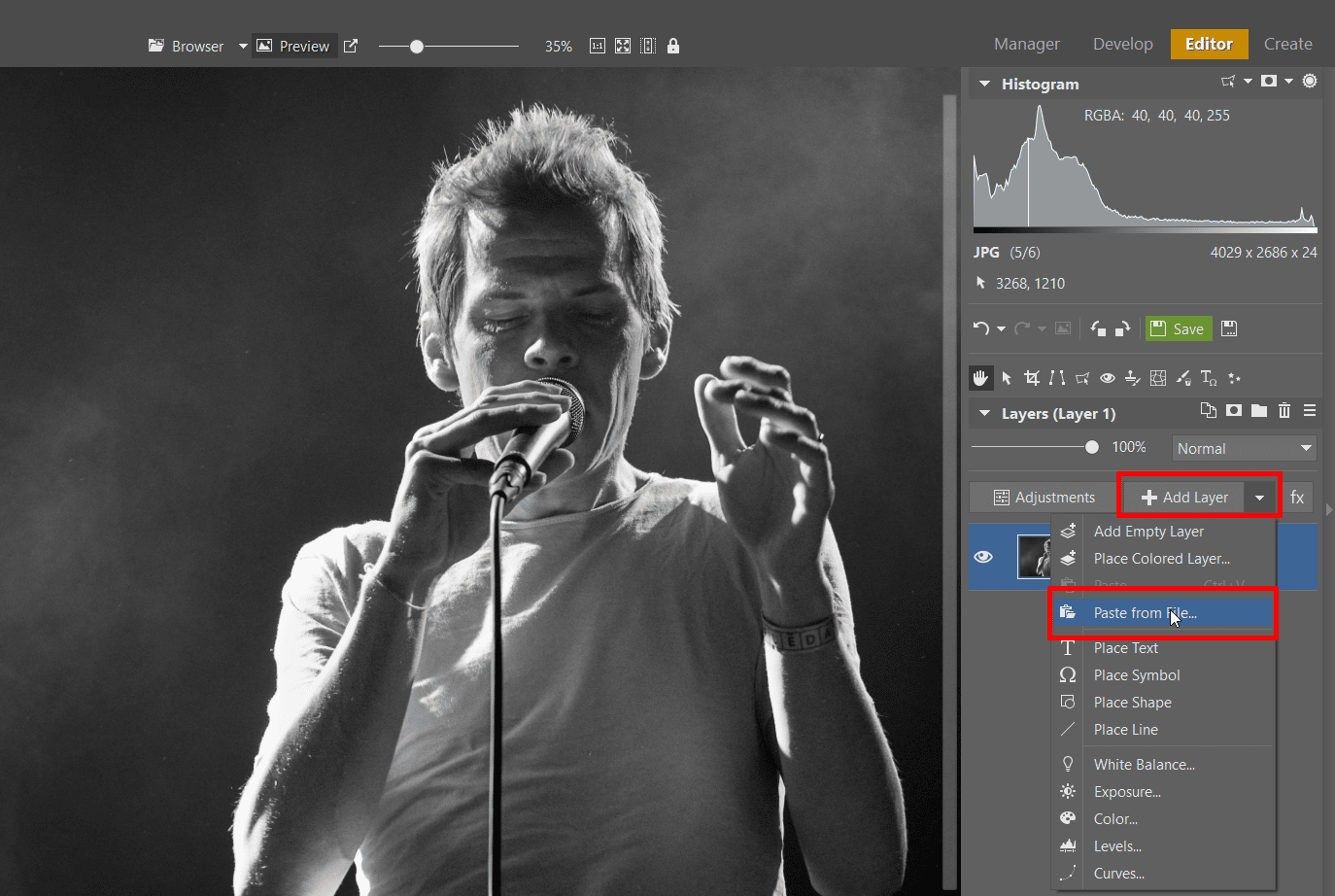Choose Color adjustment layer

1164,819
